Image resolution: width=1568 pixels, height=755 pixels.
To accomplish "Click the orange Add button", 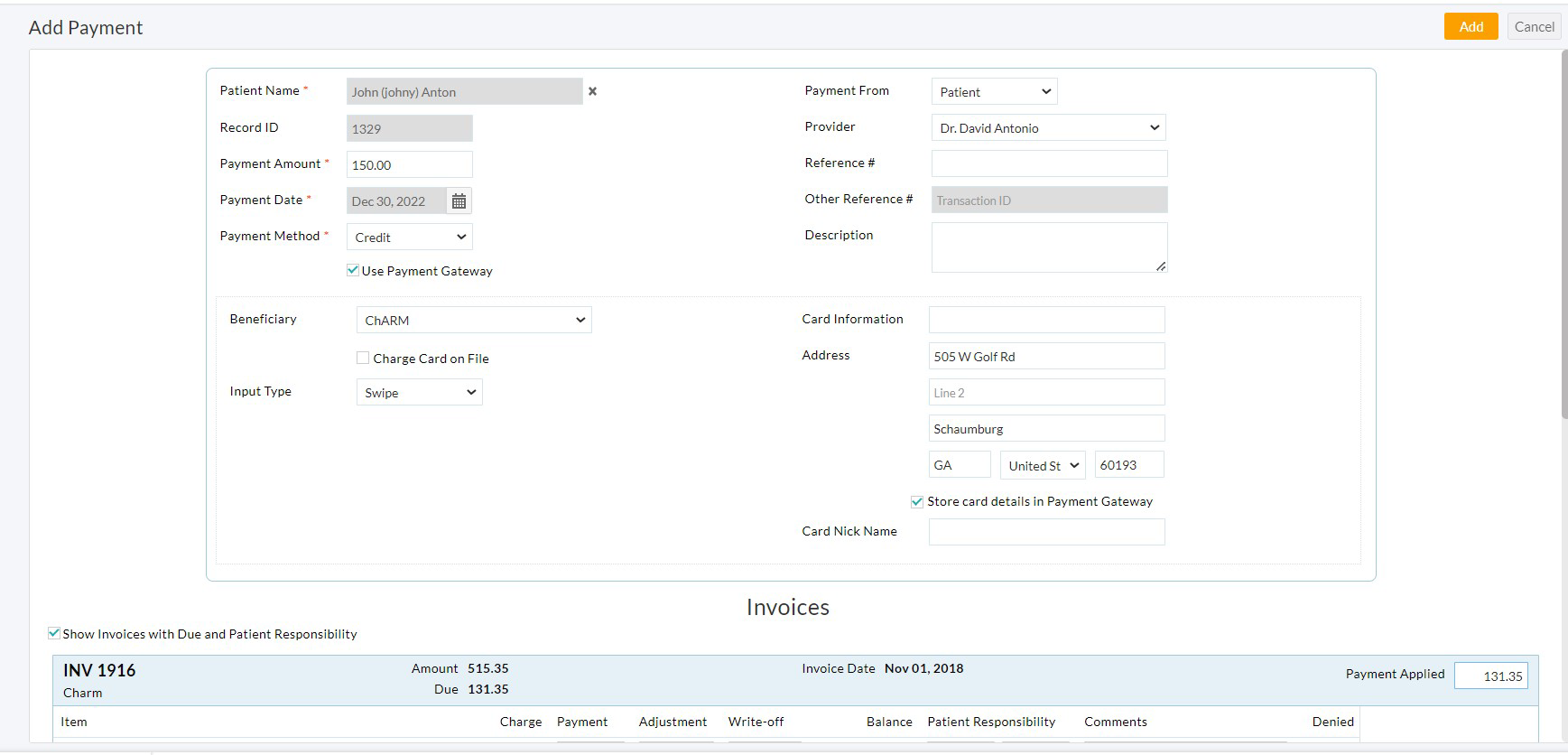I will [1471, 26].
